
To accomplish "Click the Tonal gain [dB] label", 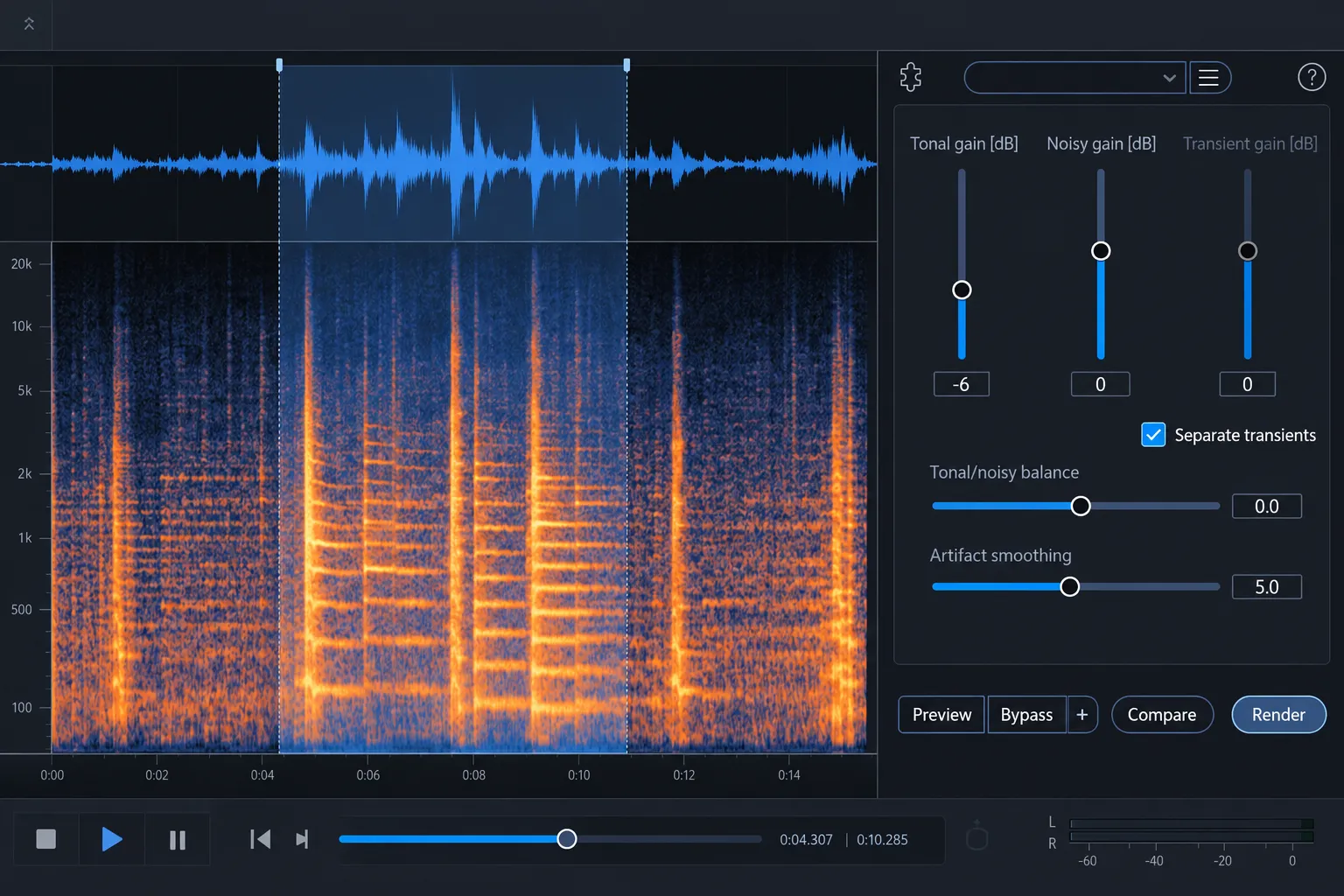I will coord(964,143).
